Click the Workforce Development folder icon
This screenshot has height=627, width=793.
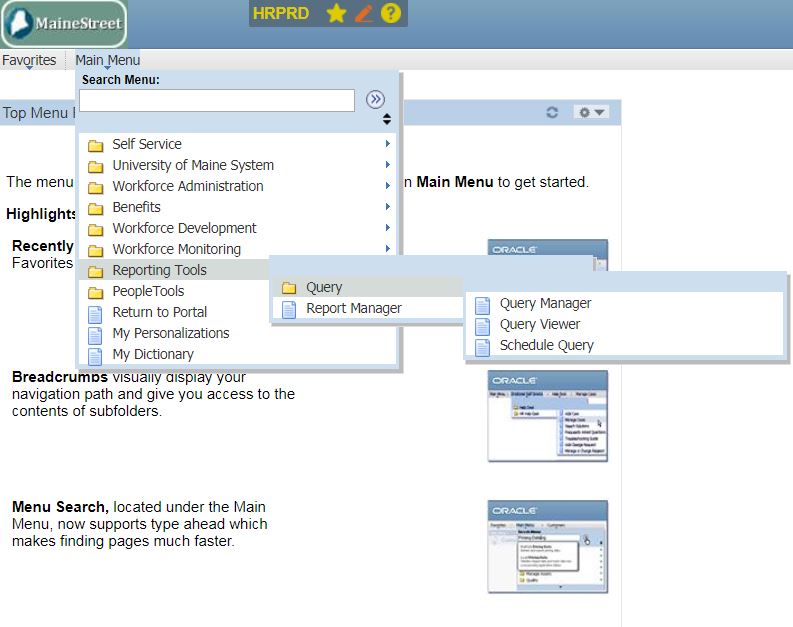click(x=96, y=230)
